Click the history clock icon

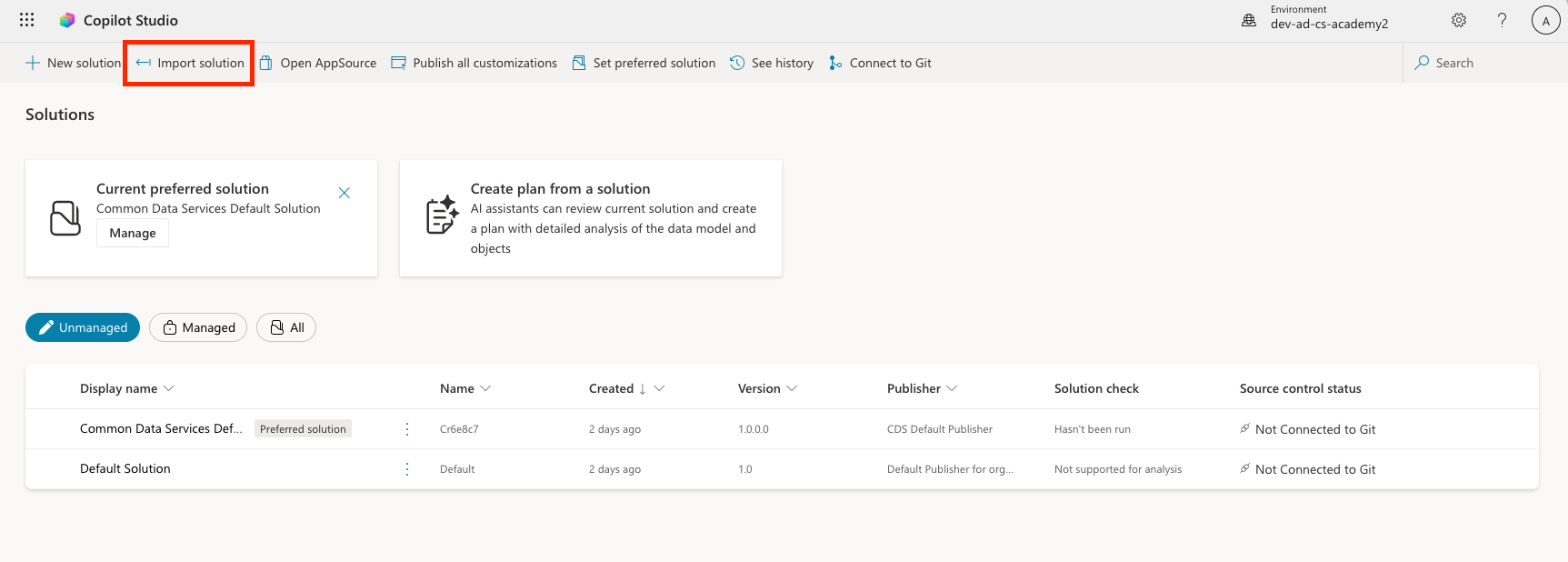coord(737,63)
